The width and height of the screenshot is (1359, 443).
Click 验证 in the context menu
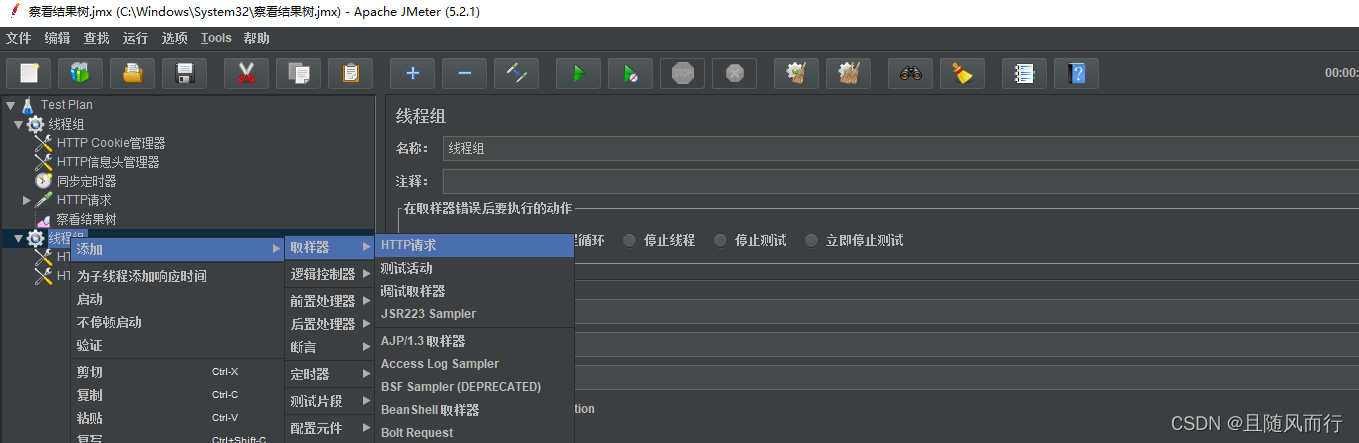[177, 345]
